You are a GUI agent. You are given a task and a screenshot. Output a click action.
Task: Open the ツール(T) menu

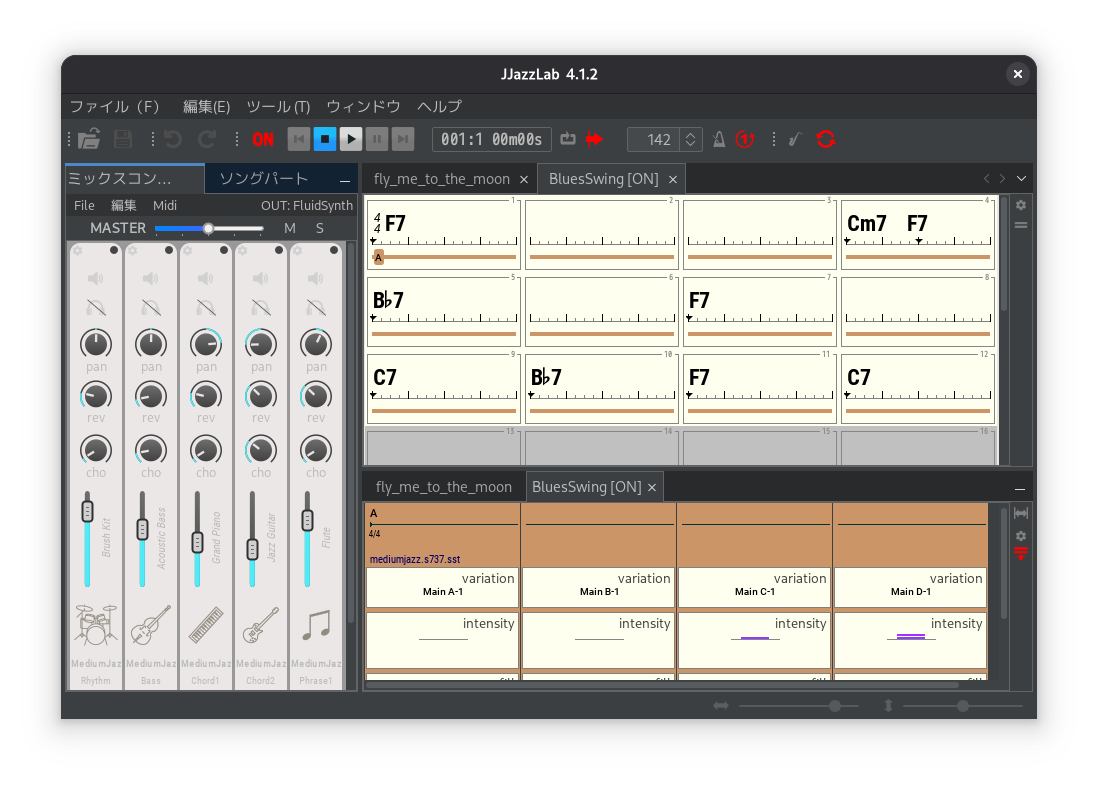tap(278, 106)
